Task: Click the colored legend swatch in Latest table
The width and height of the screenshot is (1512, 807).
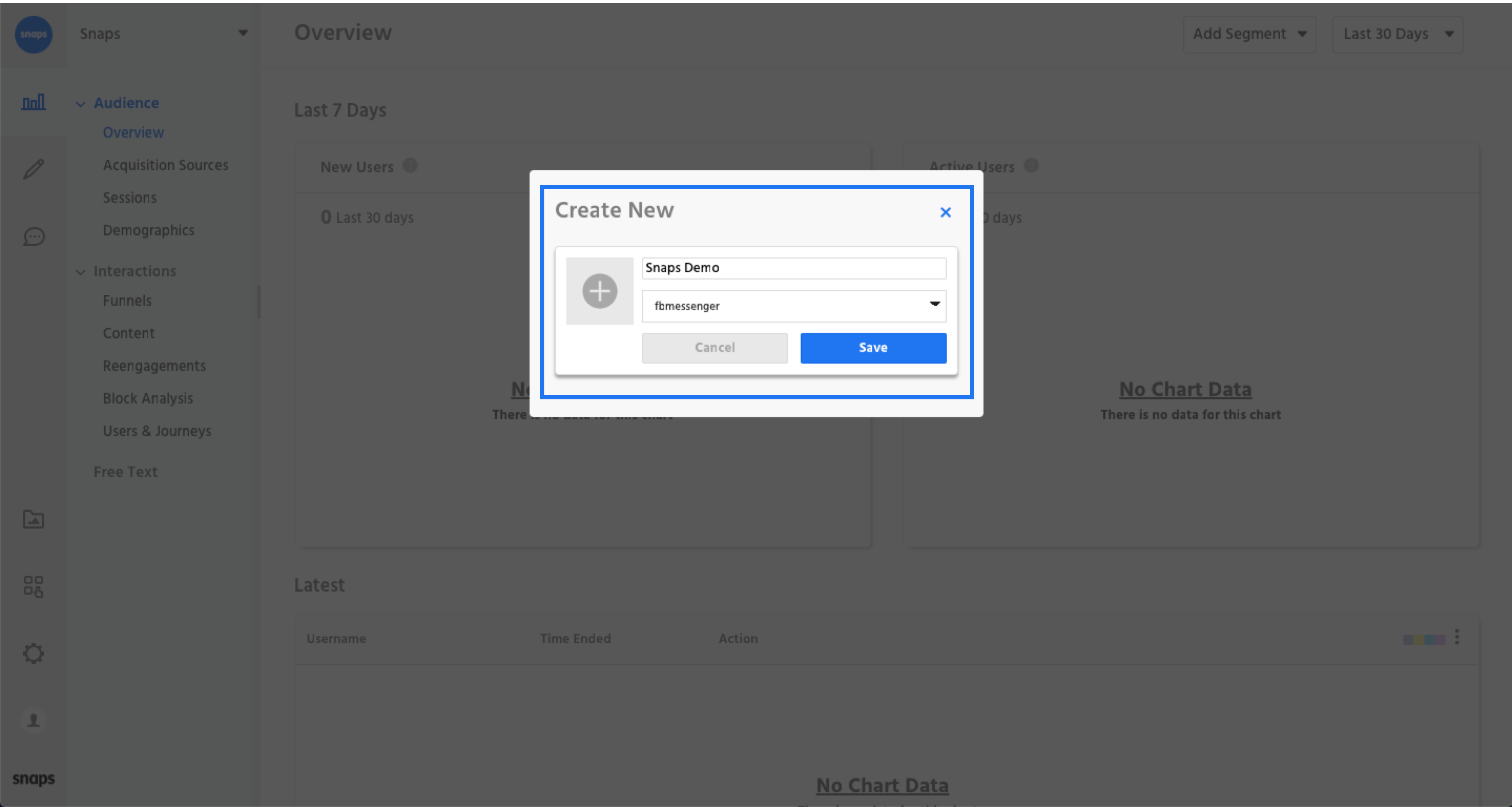Action: pos(1423,639)
